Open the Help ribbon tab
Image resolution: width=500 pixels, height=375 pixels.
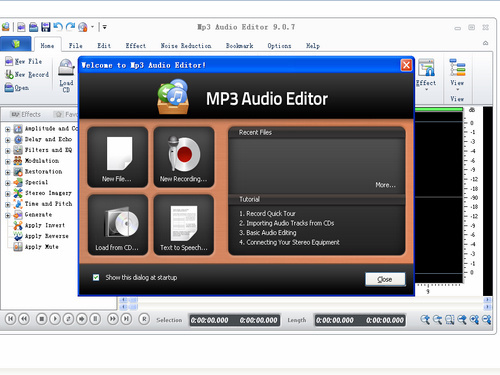pyautogui.click(x=313, y=46)
